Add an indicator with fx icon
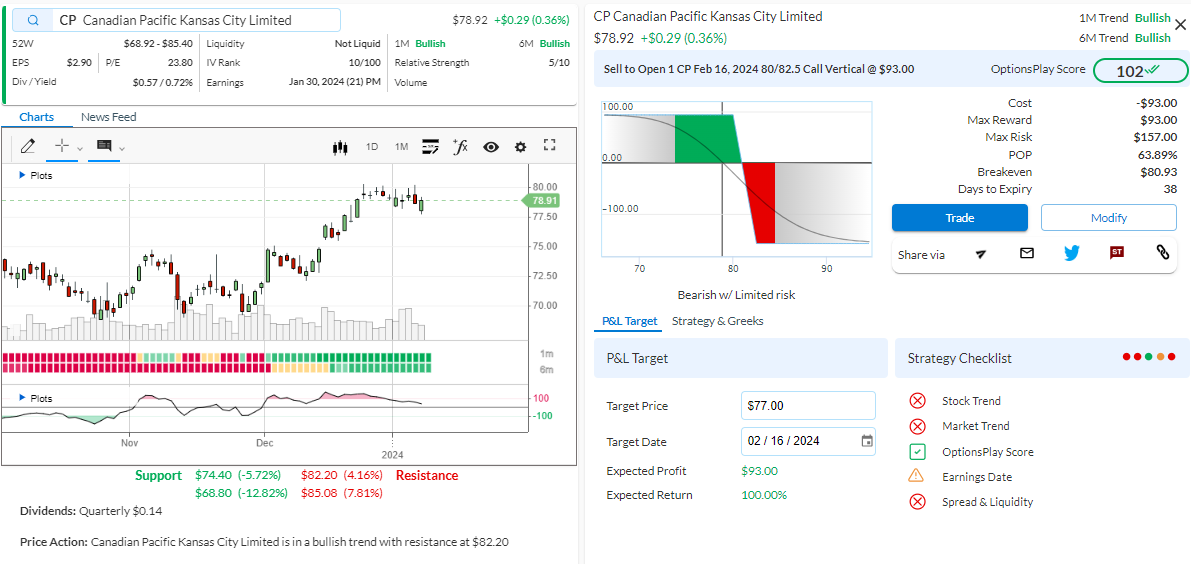The height and width of the screenshot is (564, 1191). point(460,147)
